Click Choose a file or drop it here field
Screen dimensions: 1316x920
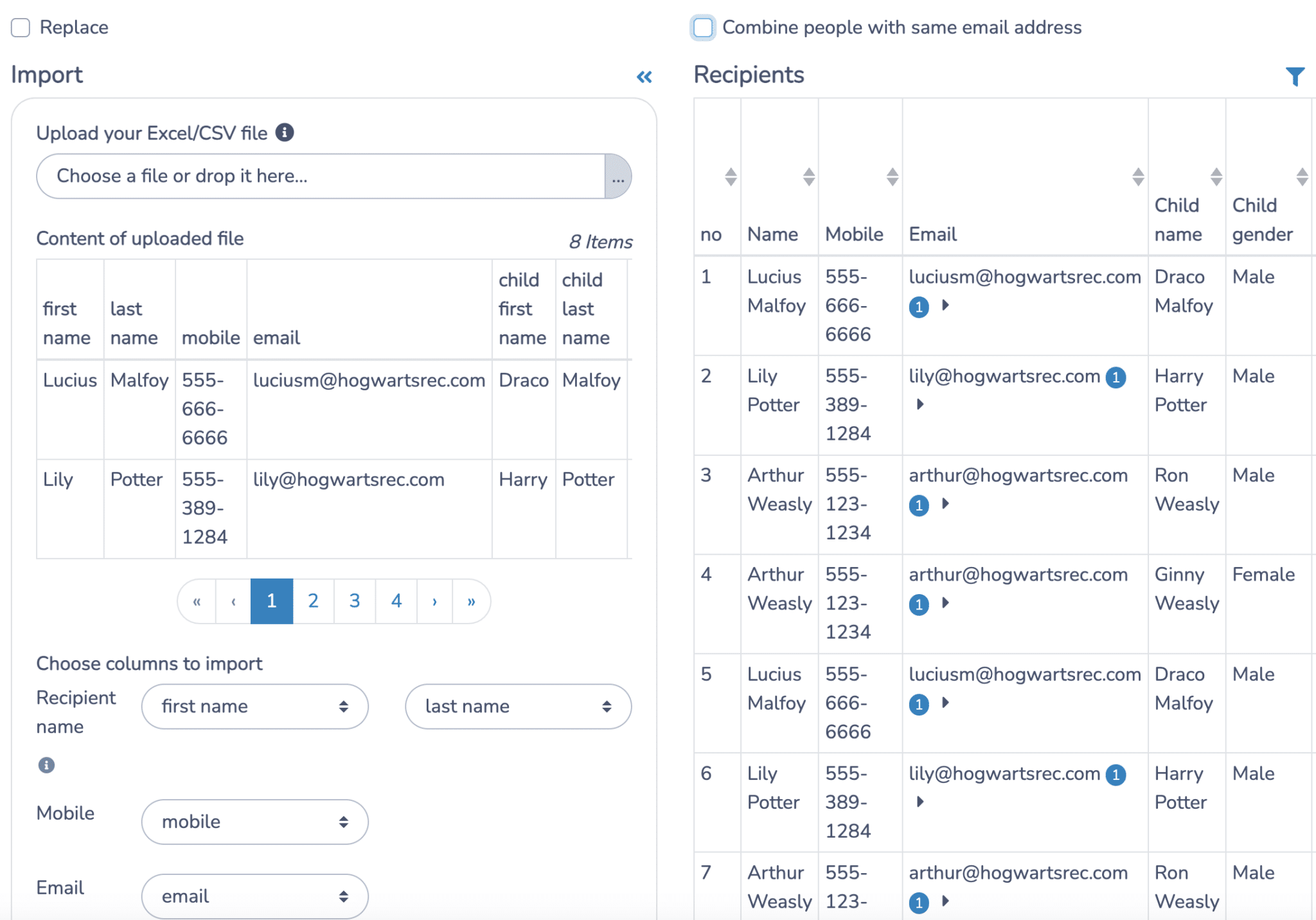tap(321, 176)
